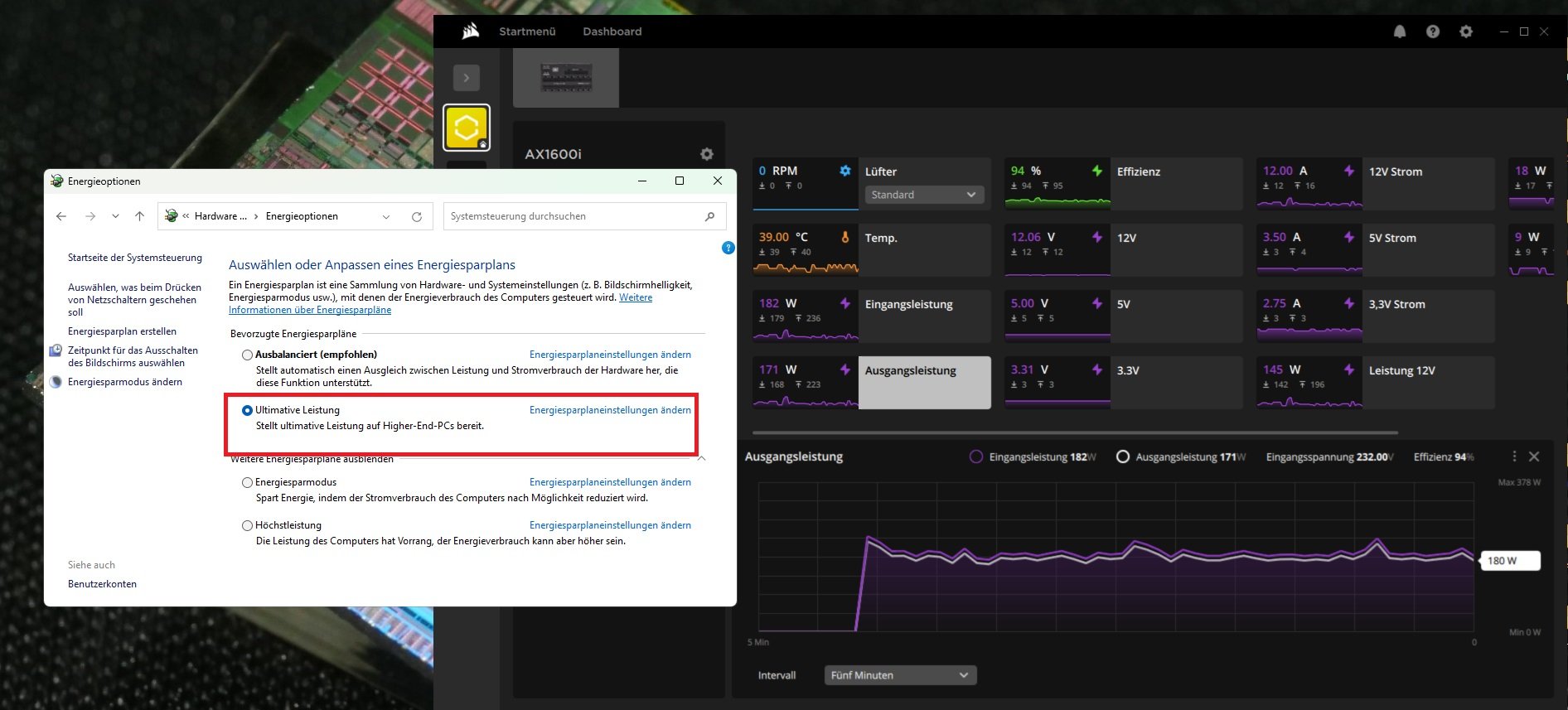Viewport: 1568px width, 710px height.
Task: Click the 3.3V voltage lightning icon
Action: (1097, 369)
